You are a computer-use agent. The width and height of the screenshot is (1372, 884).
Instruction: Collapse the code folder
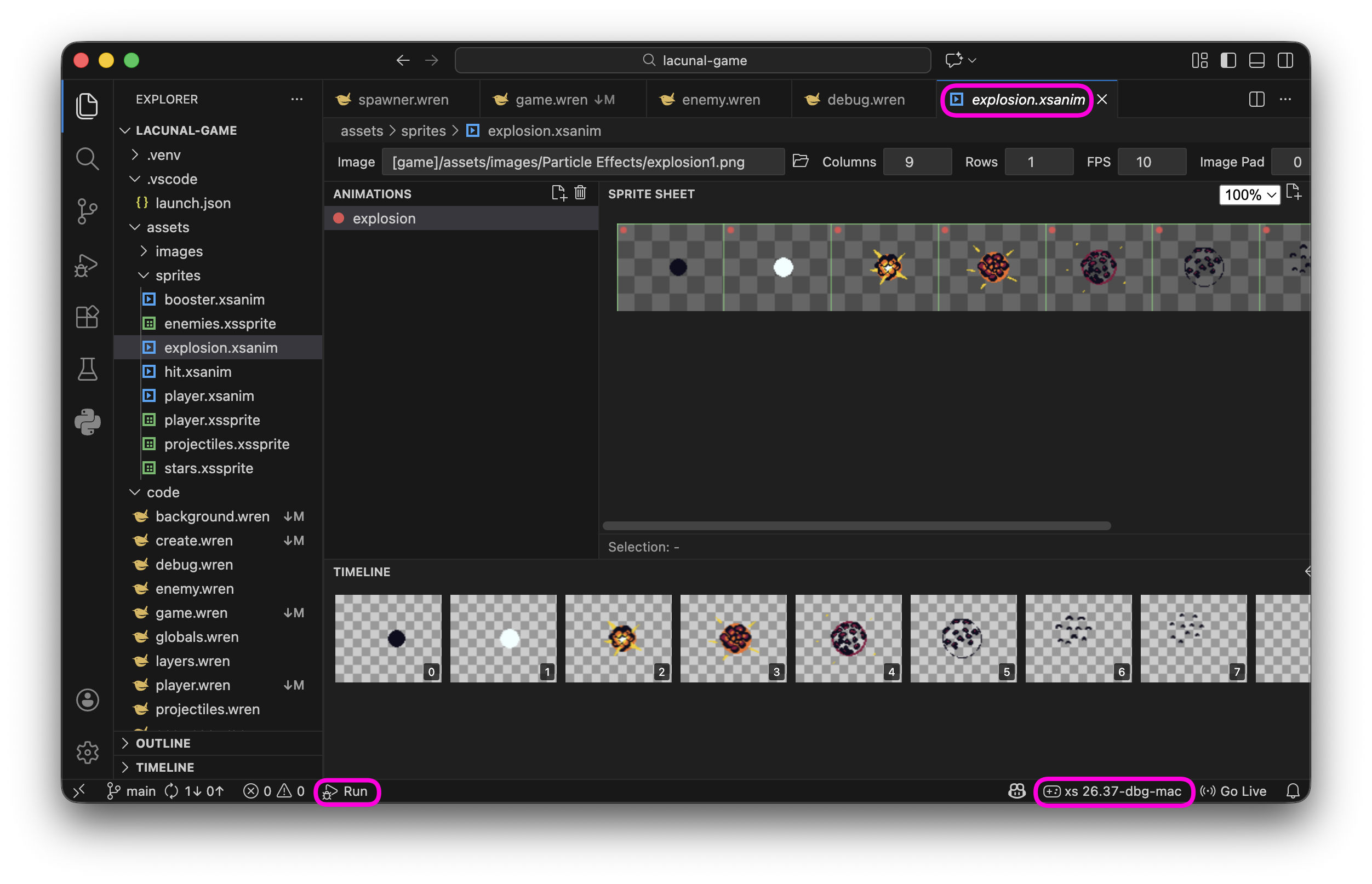click(x=134, y=492)
